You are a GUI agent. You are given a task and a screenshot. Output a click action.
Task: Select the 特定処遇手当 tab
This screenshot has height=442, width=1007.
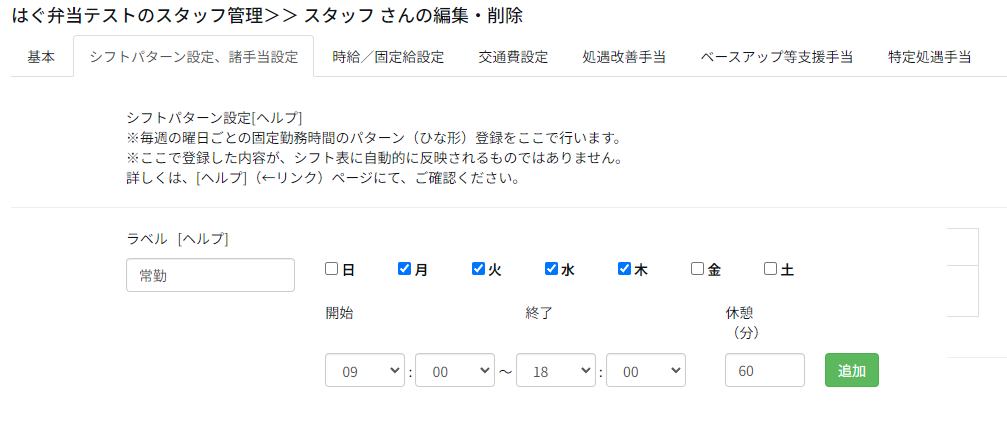click(x=929, y=57)
